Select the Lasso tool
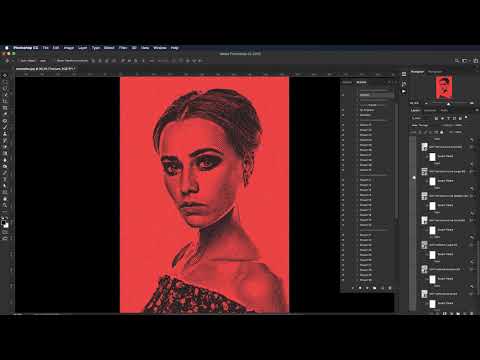Image resolution: width=480 pixels, height=360 pixels. pyautogui.click(x=5, y=89)
